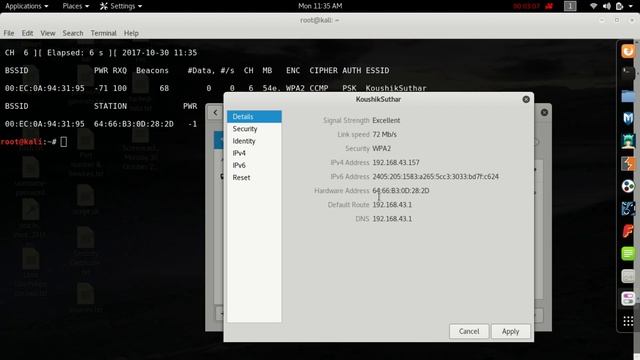Click the IPv4 address 192.168.43.157
Viewport: 640px width, 360px height.
[x=396, y=162]
